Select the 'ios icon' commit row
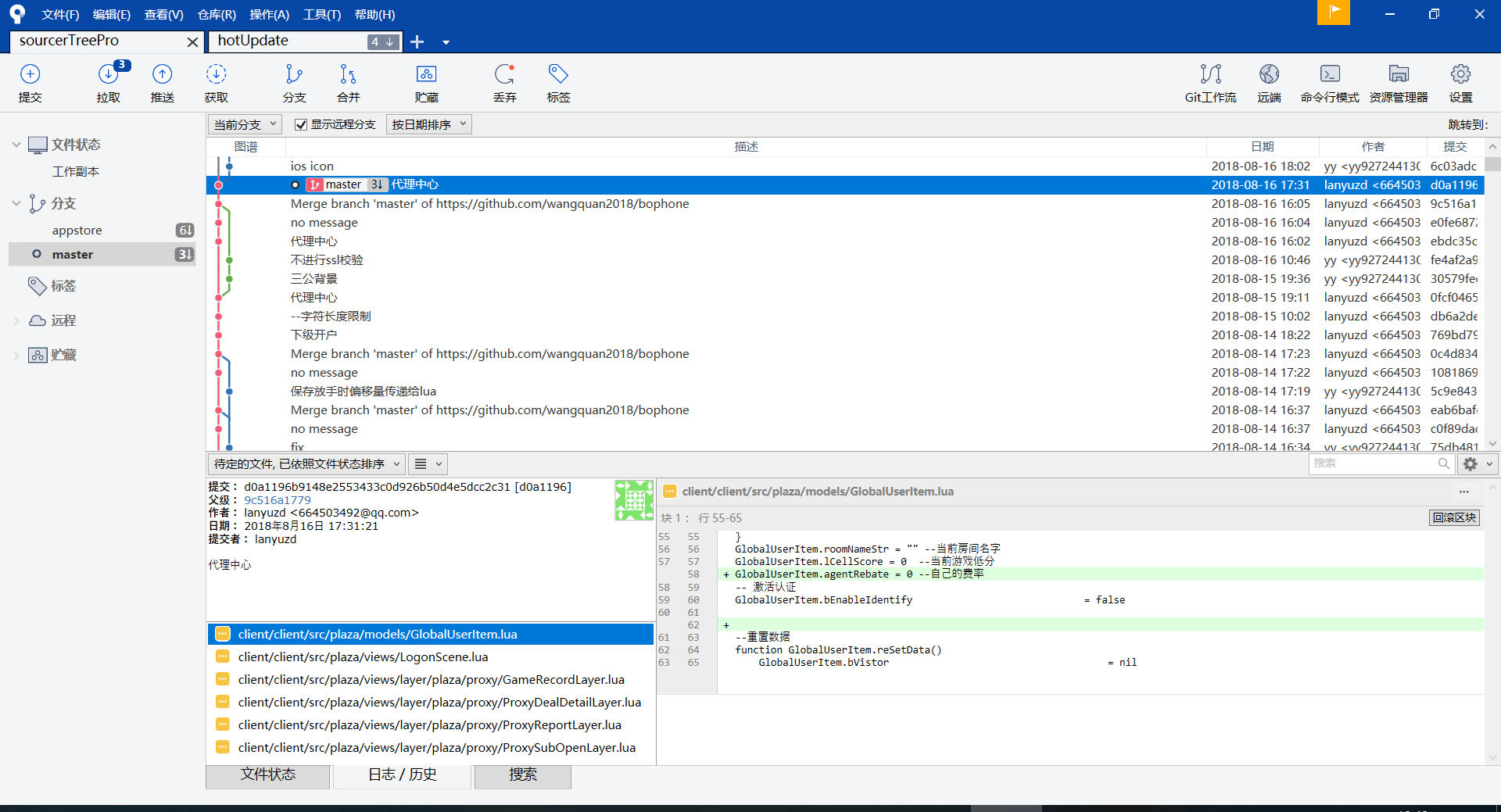The image size is (1501, 812). tap(845, 166)
